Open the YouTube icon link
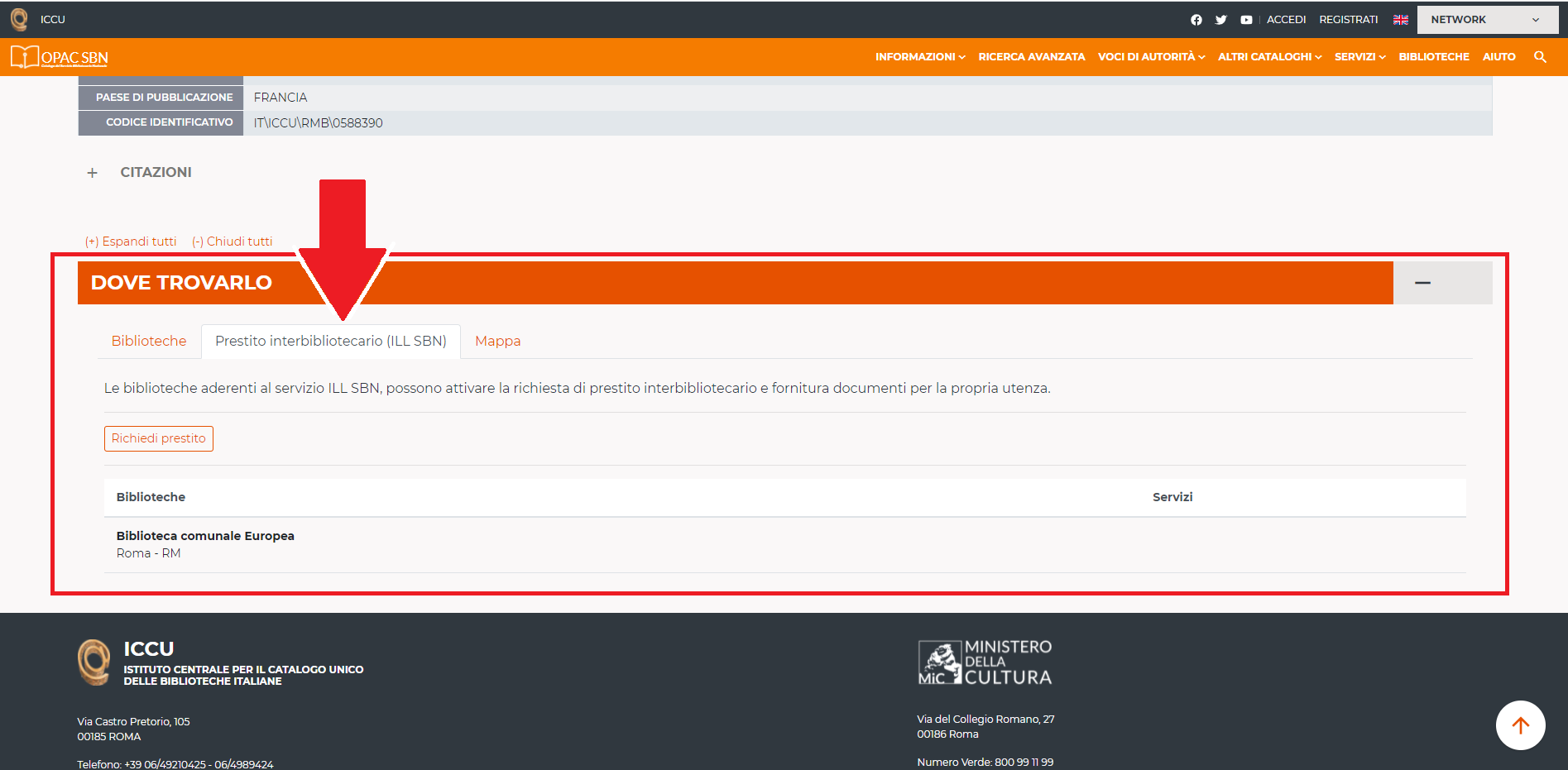Screen dimensions: 1568x770 pyautogui.click(x=1246, y=20)
